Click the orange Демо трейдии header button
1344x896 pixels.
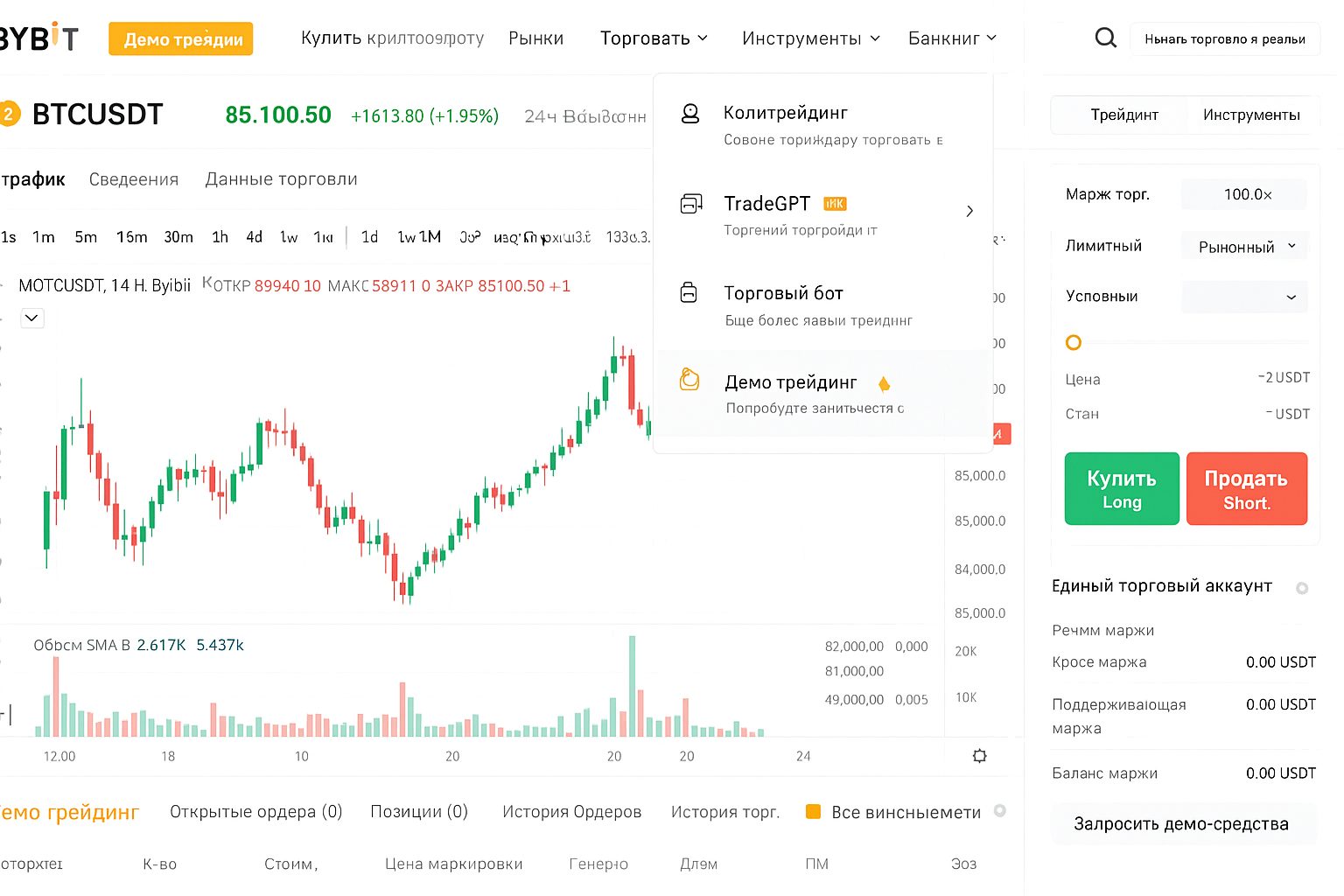click(181, 38)
